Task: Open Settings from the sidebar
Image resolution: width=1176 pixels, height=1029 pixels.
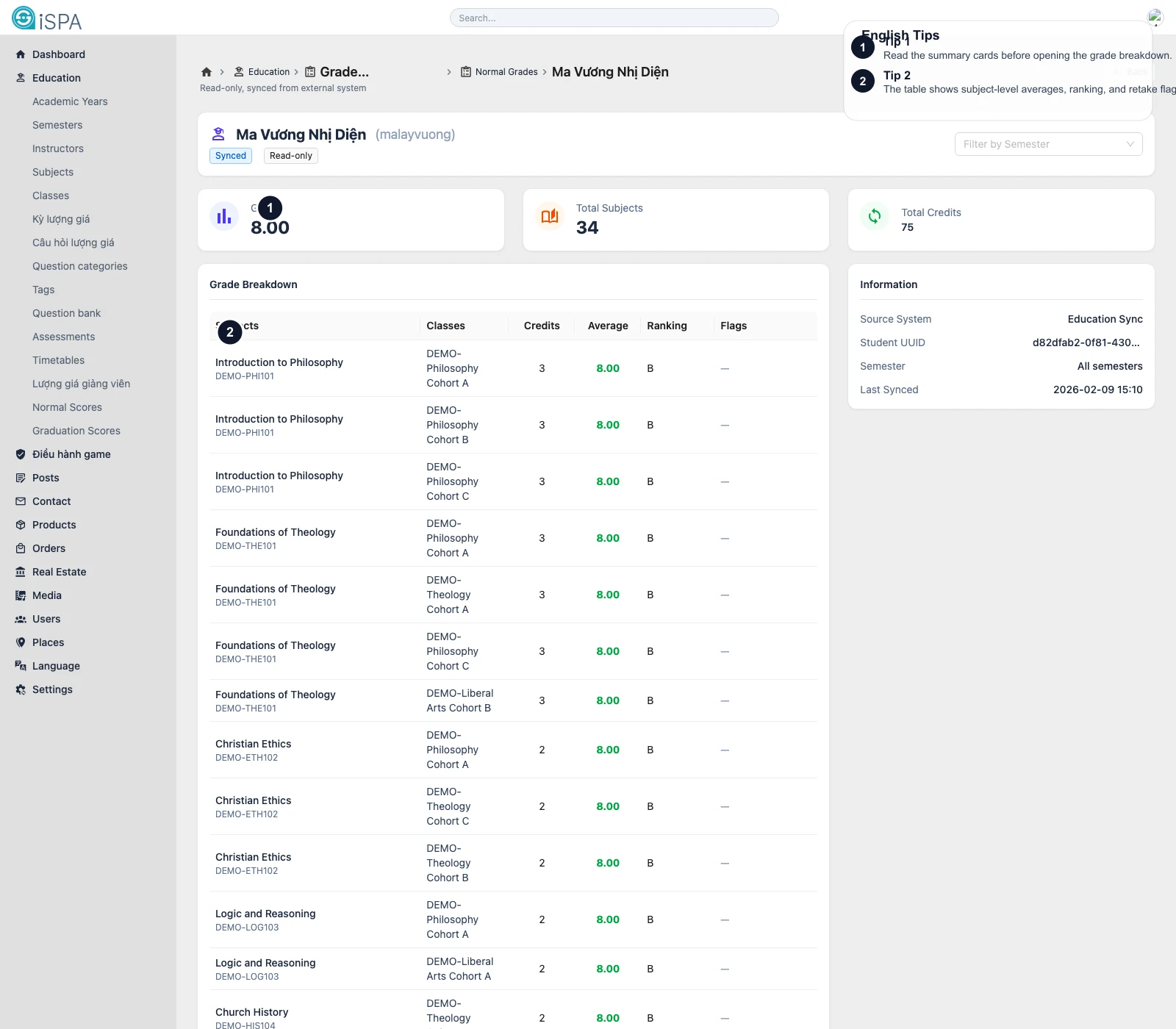Action: [x=52, y=689]
